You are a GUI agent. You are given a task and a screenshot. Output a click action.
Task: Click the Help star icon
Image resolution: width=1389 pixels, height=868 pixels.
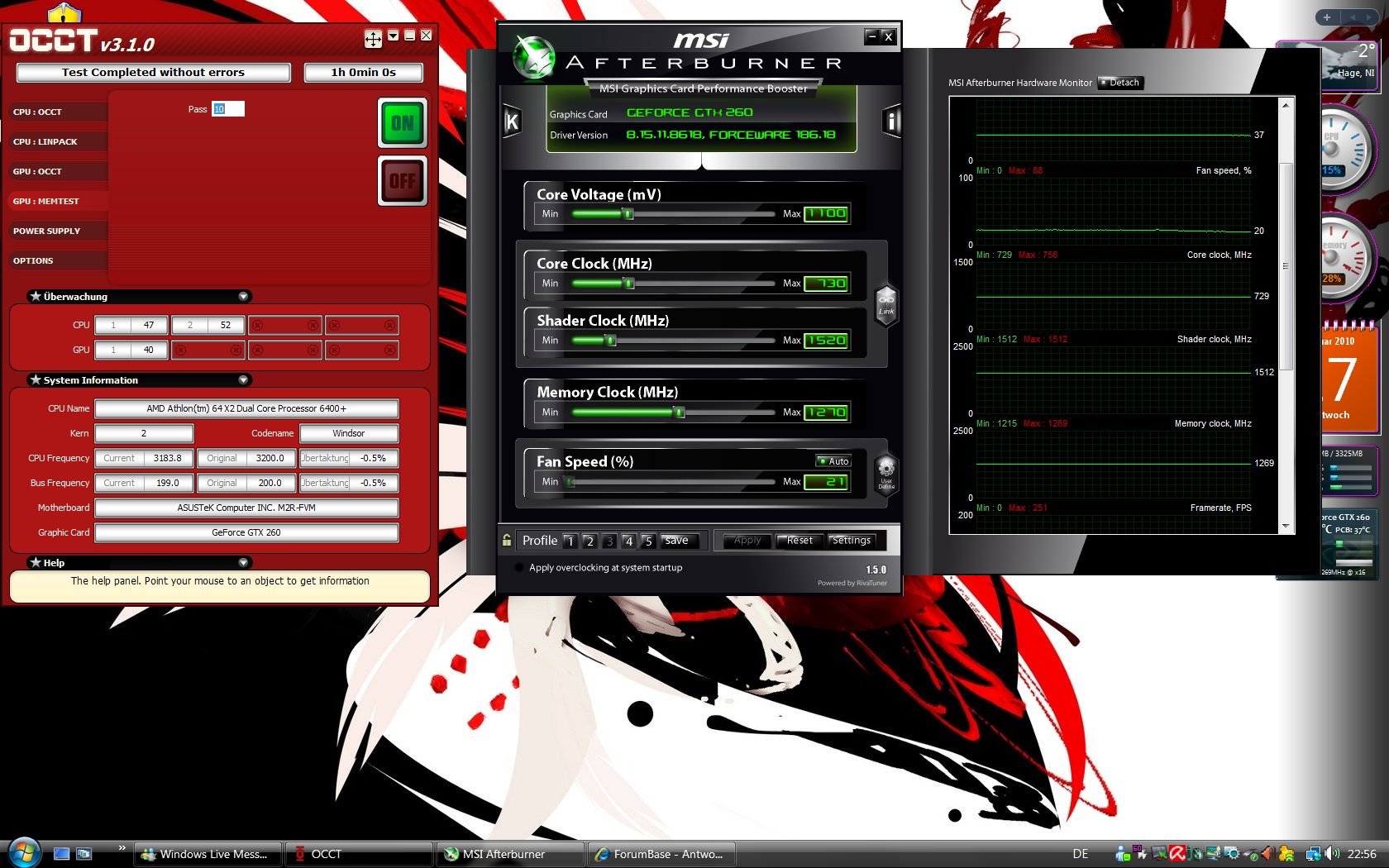click(x=36, y=562)
